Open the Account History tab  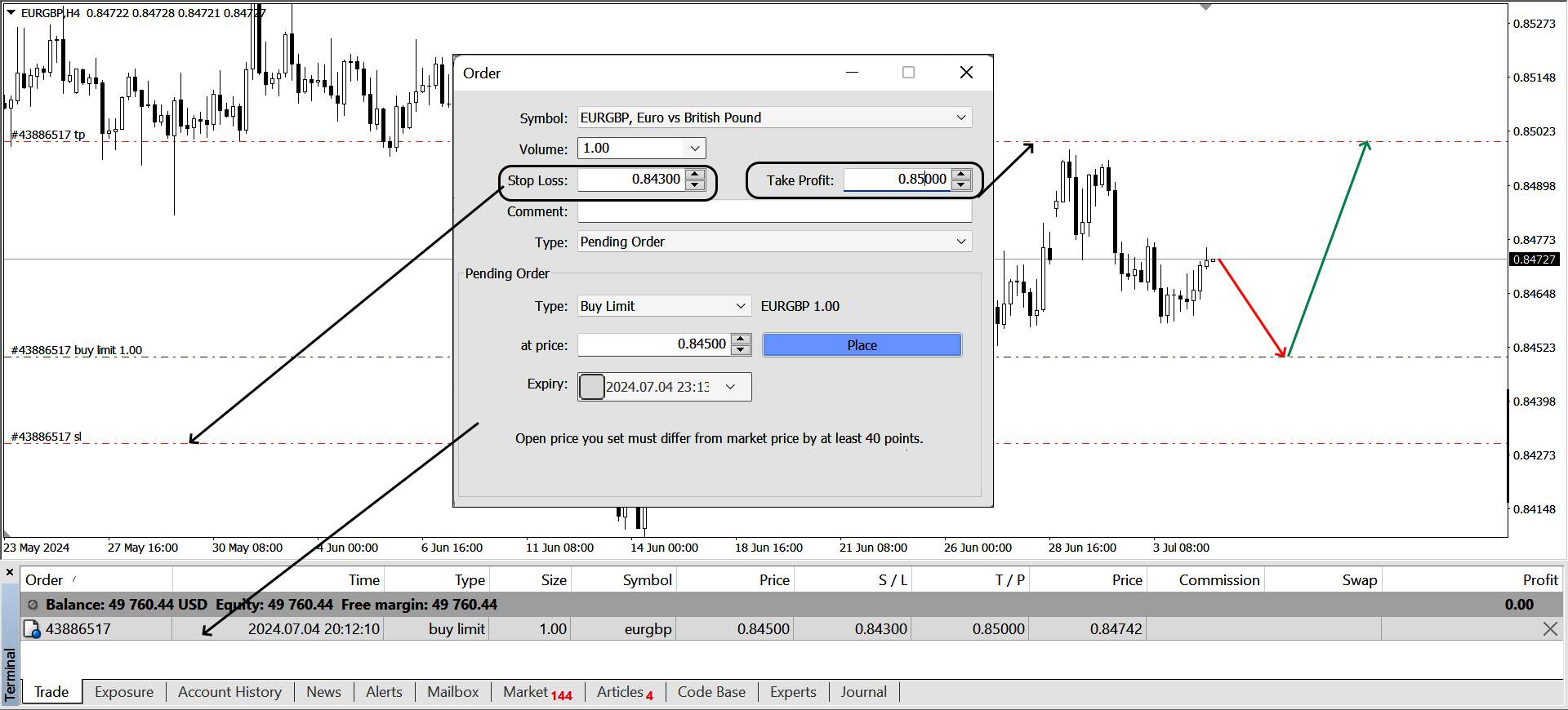click(229, 692)
